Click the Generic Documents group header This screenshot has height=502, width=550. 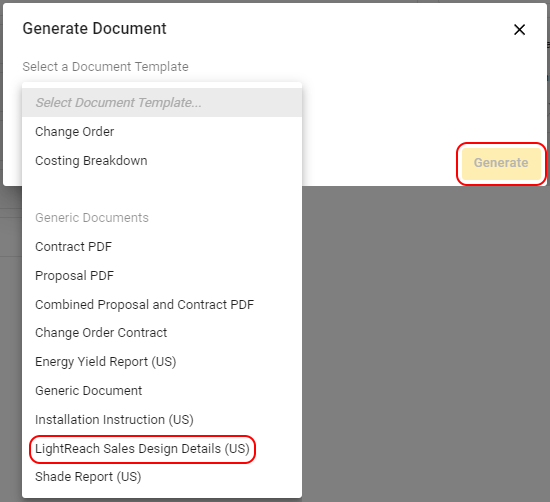pyautogui.click(x=92, y=218)
